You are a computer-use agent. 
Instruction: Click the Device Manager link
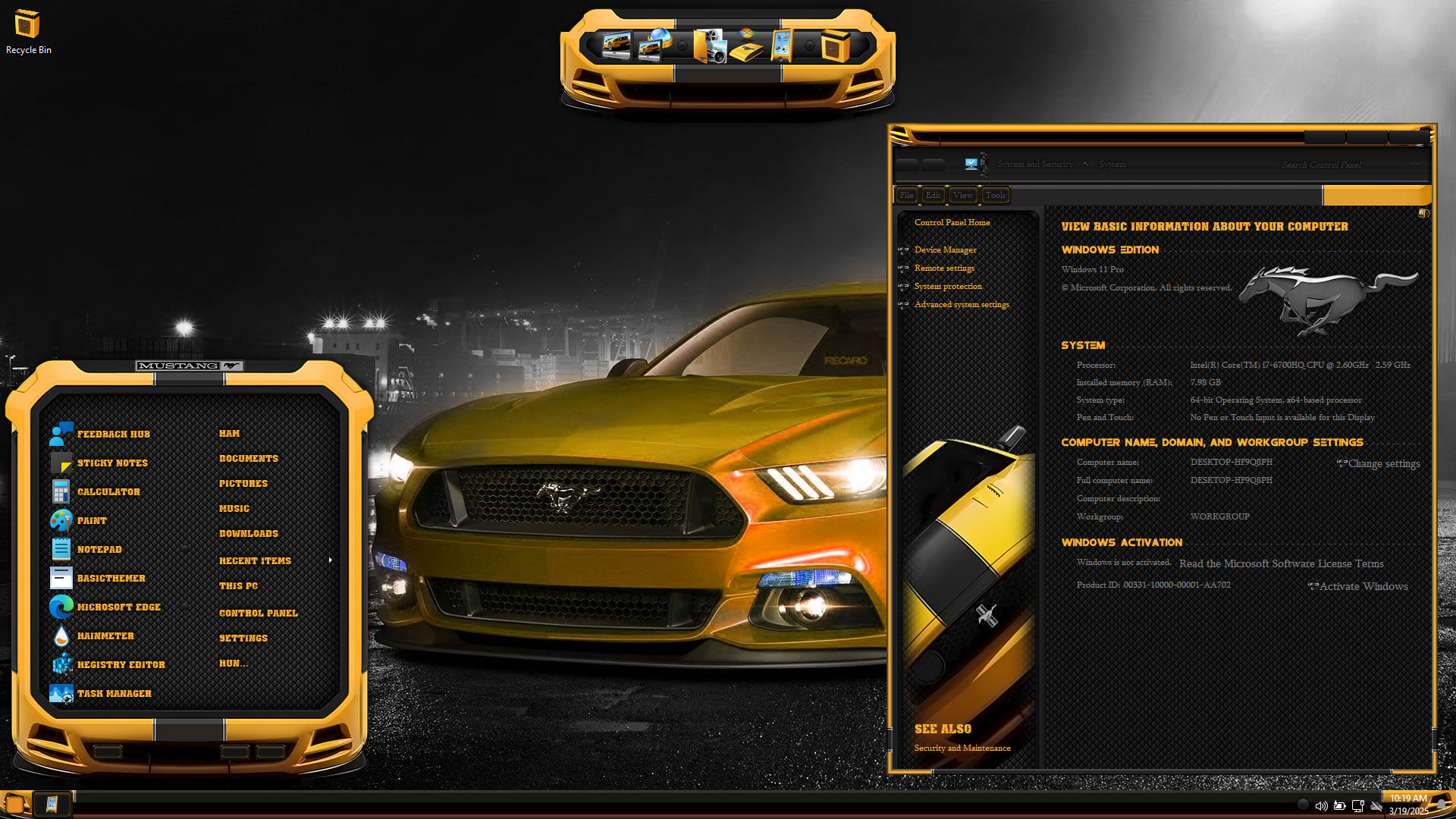pyautogui.click(x=945, y=249)
